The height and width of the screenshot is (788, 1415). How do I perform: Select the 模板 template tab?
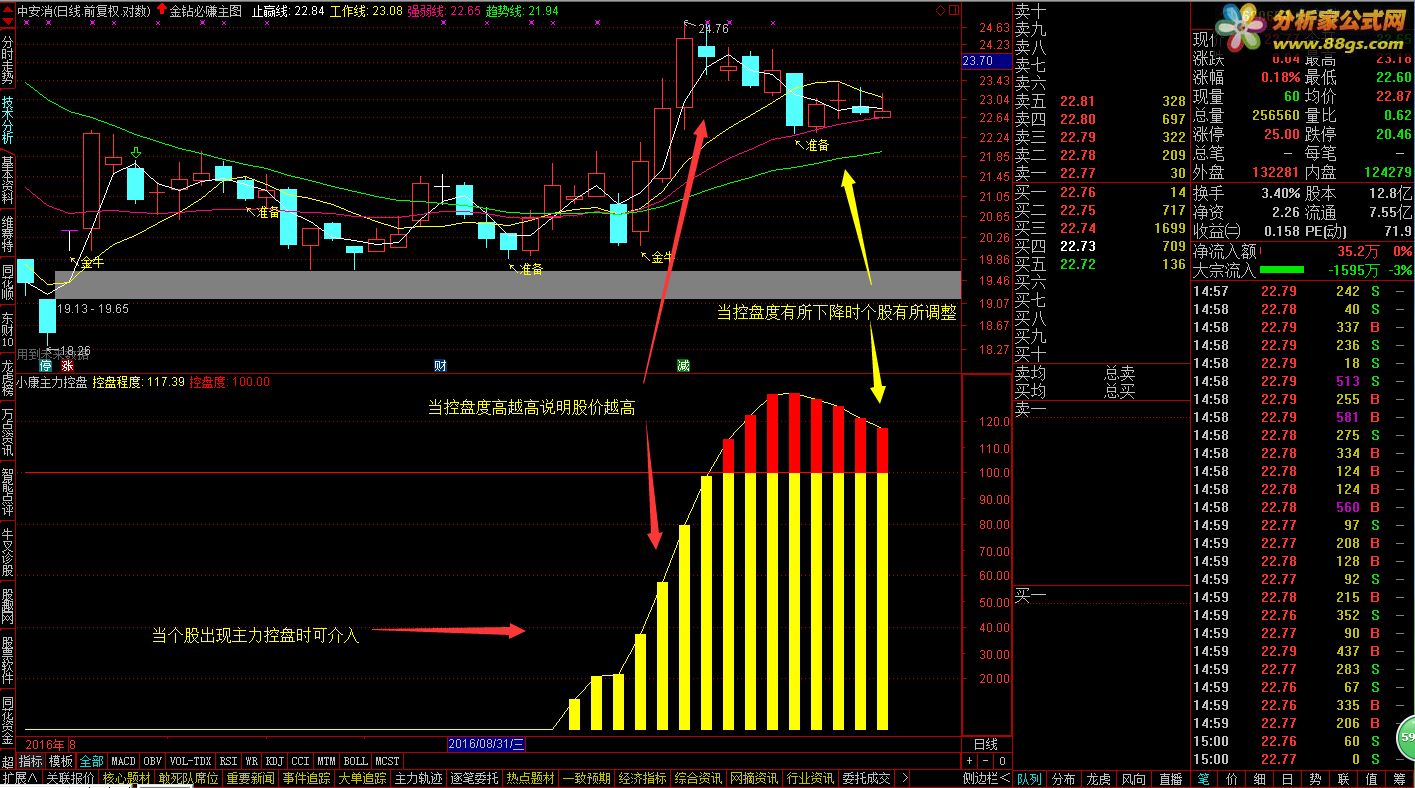(x=61, y=762)
